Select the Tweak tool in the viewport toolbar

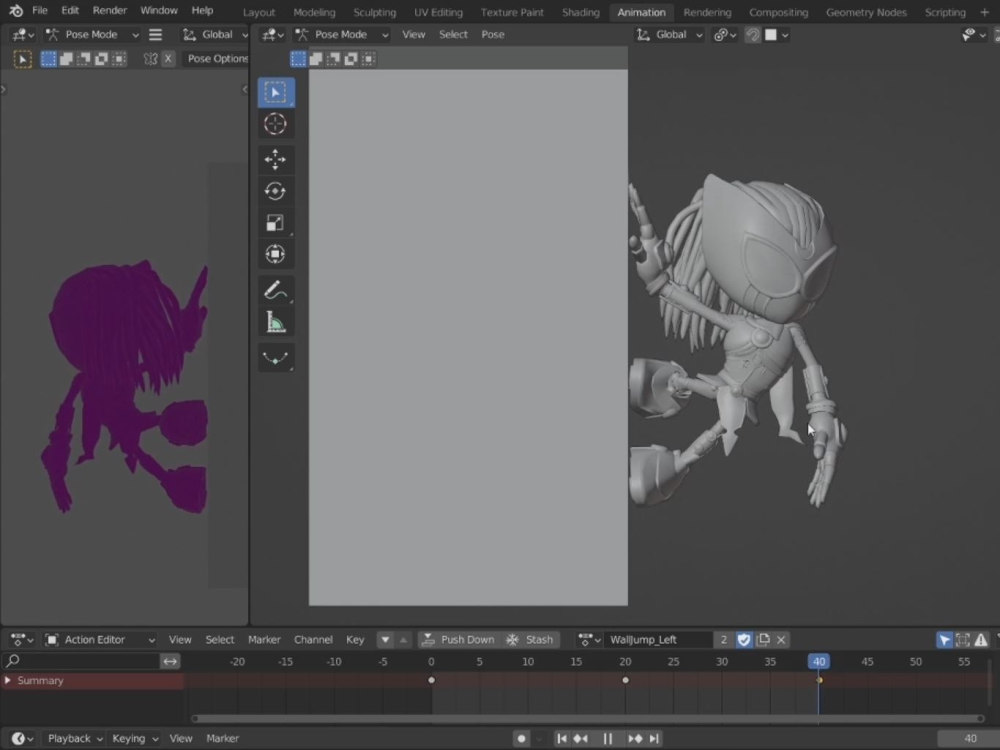click(x=276, y=92)
